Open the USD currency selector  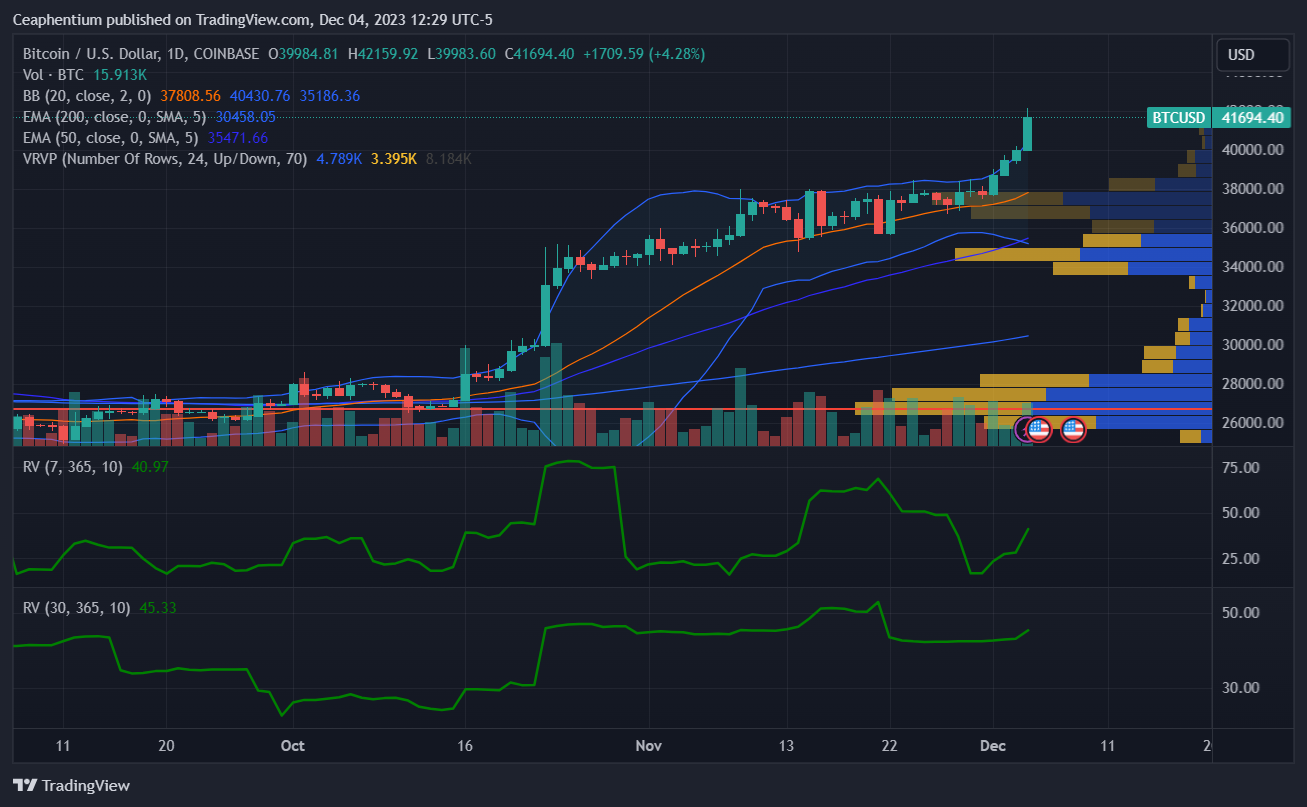point(1241,55)
